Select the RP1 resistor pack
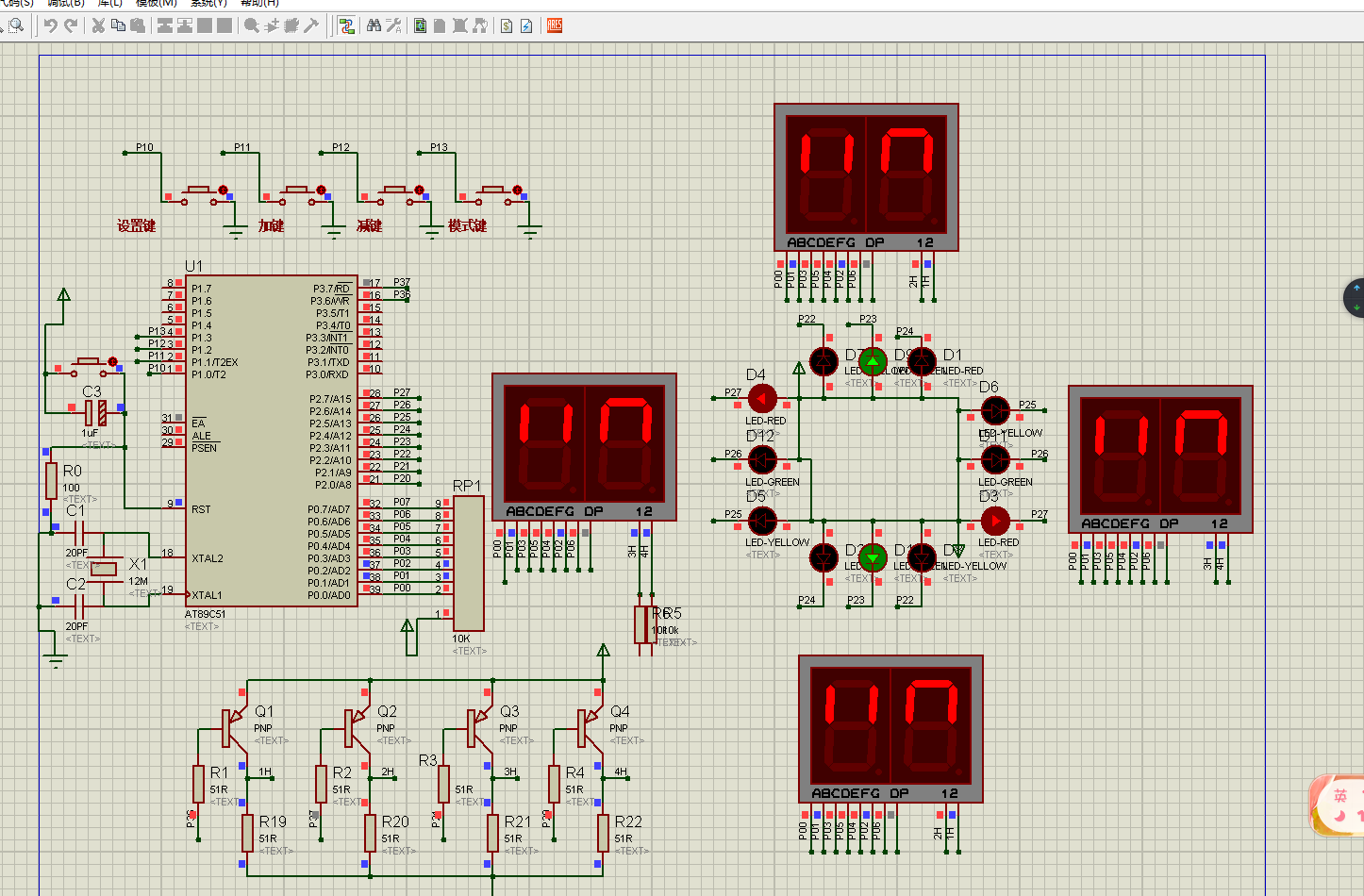The width and height of the screenshot is (1364, 896). (469, 563)
